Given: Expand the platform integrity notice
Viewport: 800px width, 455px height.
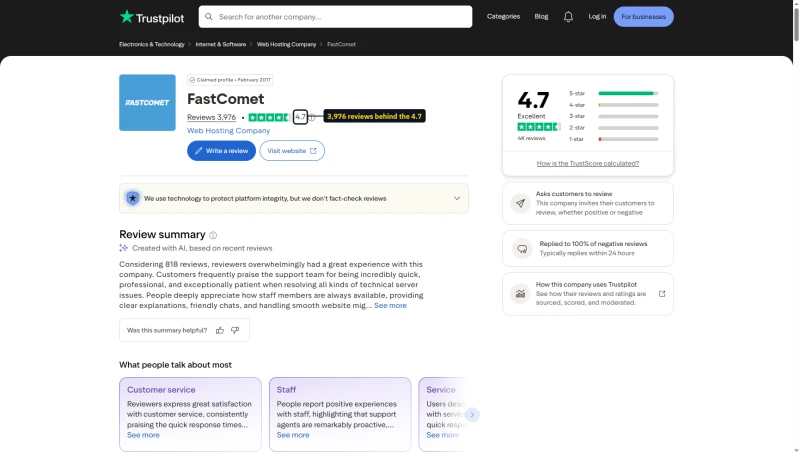Looking at the screenshot, I should click(x=457, y=198).
